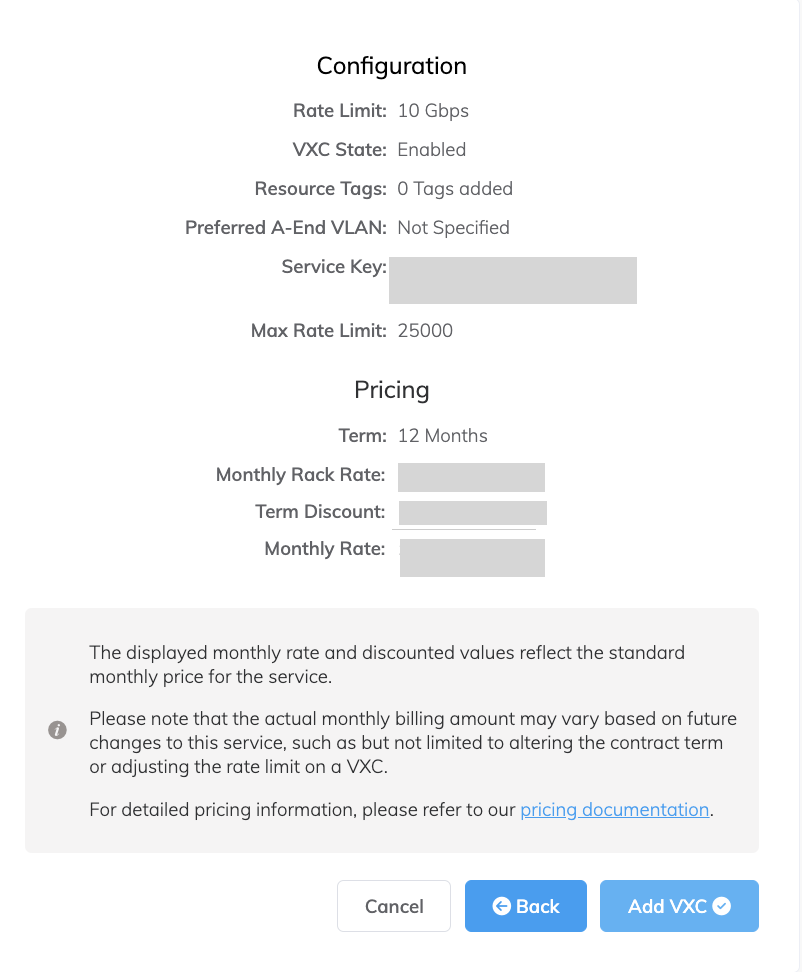Click the VXC State Enabled value
The width and height of the screenshot is (802, 972).
coord(432,149)
